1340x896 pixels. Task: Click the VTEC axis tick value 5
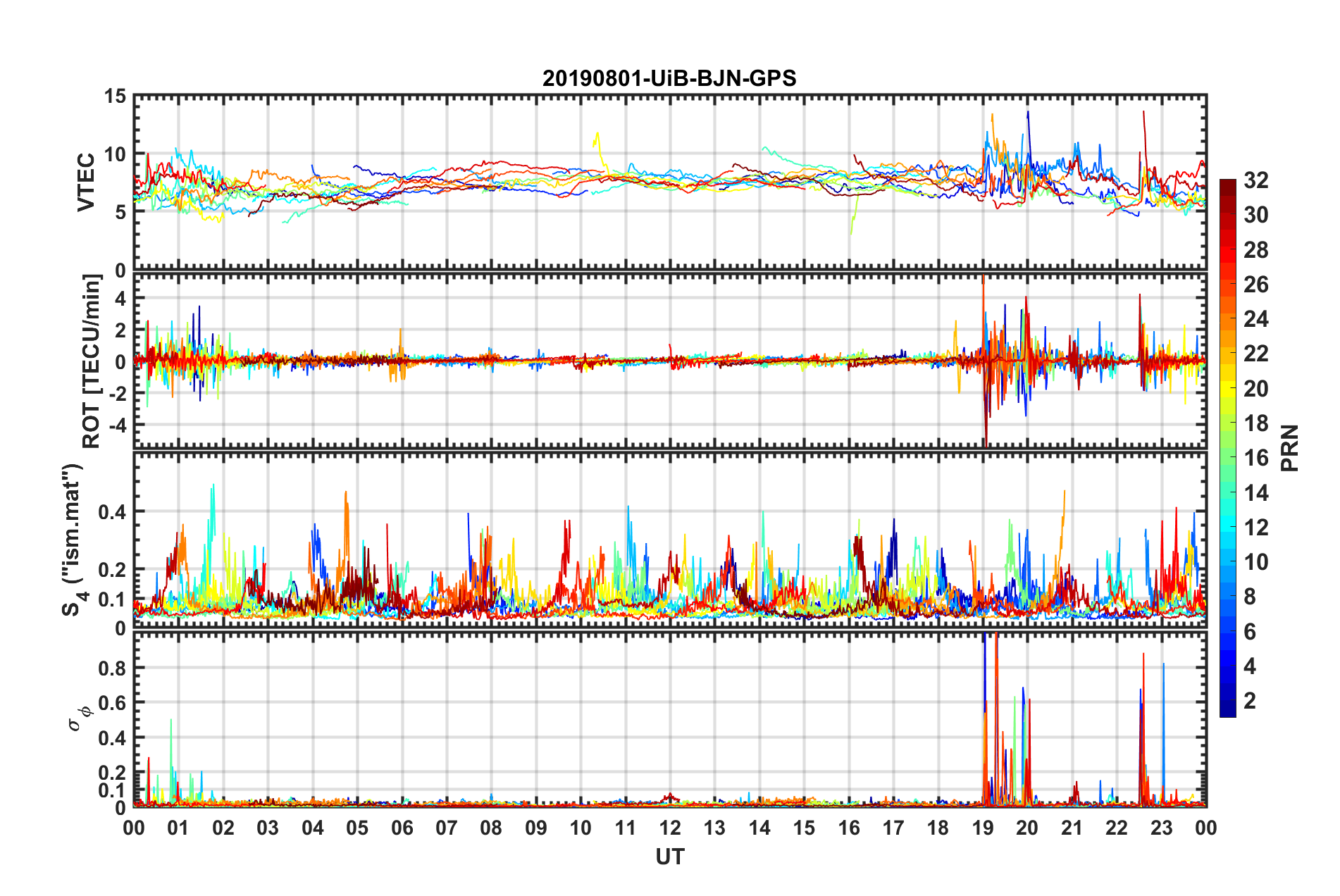[x=120, y=212]
